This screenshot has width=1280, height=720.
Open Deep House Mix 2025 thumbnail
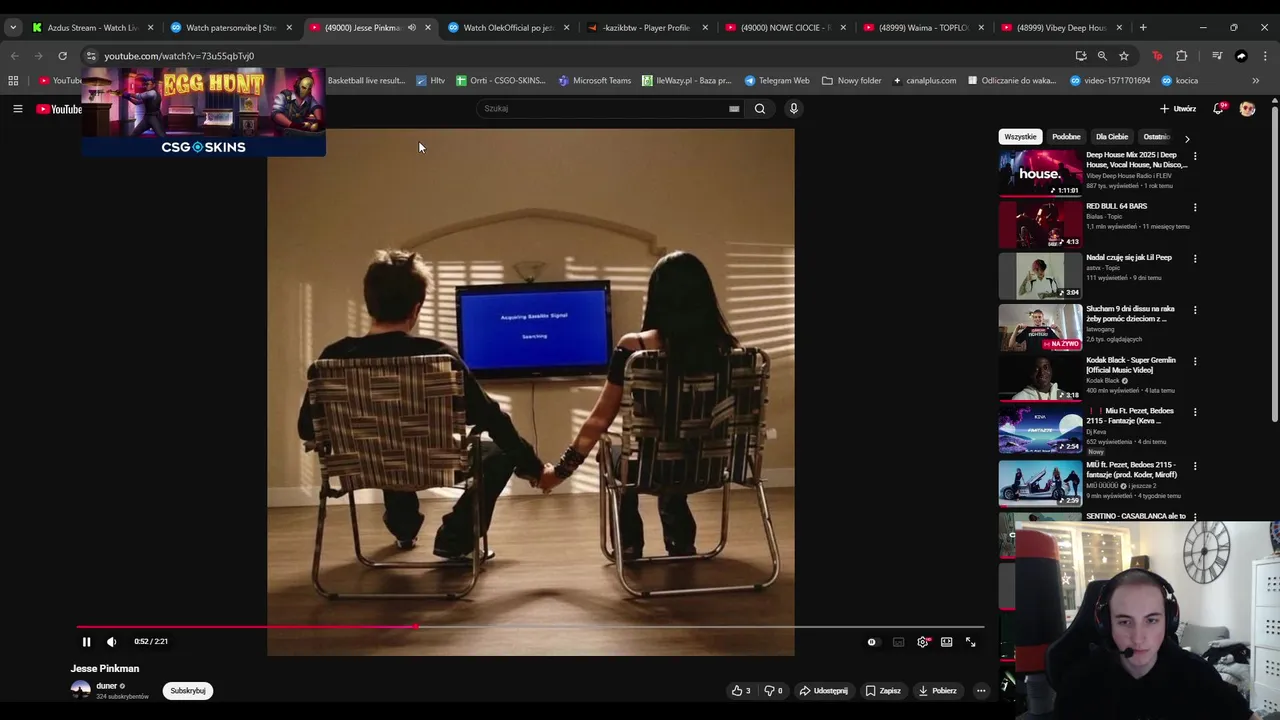[1040, 172]
